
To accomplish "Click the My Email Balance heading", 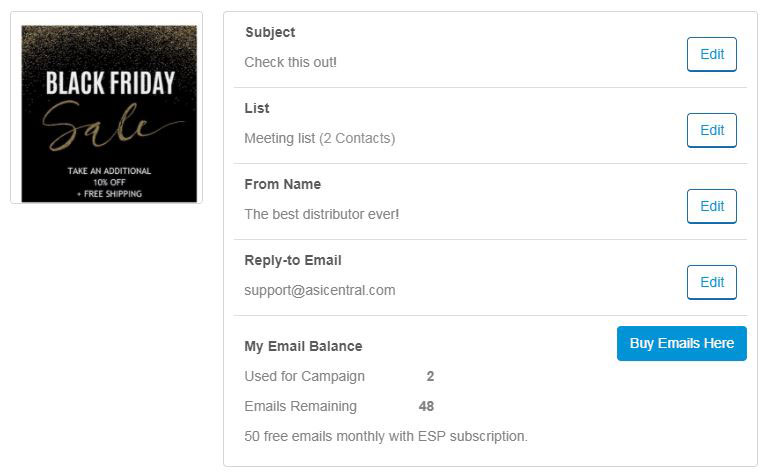I will (304, 346).
